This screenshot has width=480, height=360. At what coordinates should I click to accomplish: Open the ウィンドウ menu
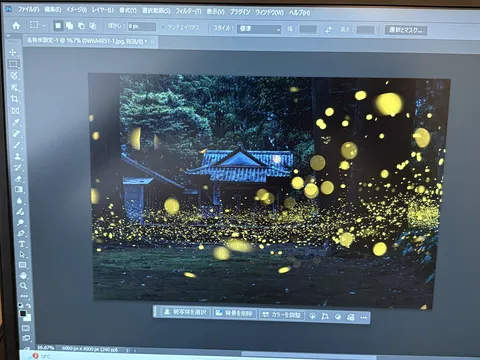point(269,12)
